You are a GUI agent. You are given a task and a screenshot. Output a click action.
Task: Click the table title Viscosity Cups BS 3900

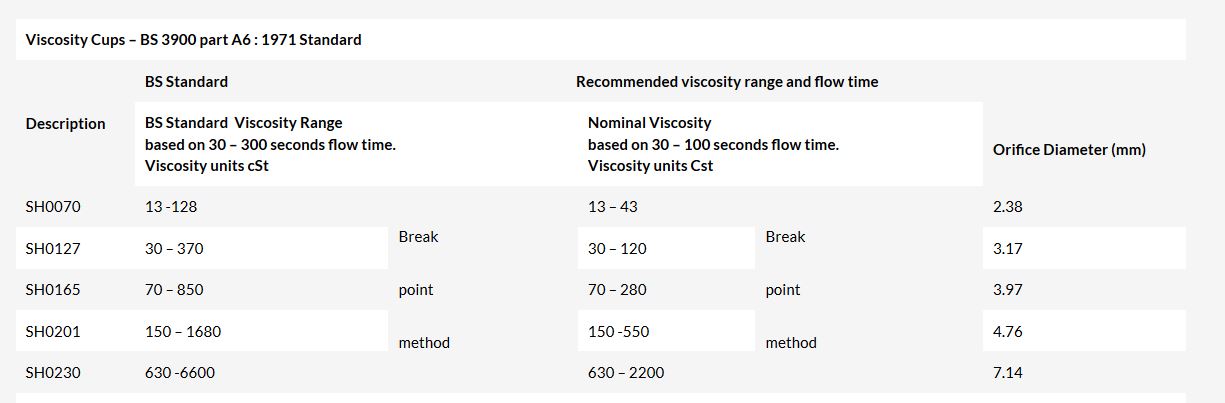194,40
